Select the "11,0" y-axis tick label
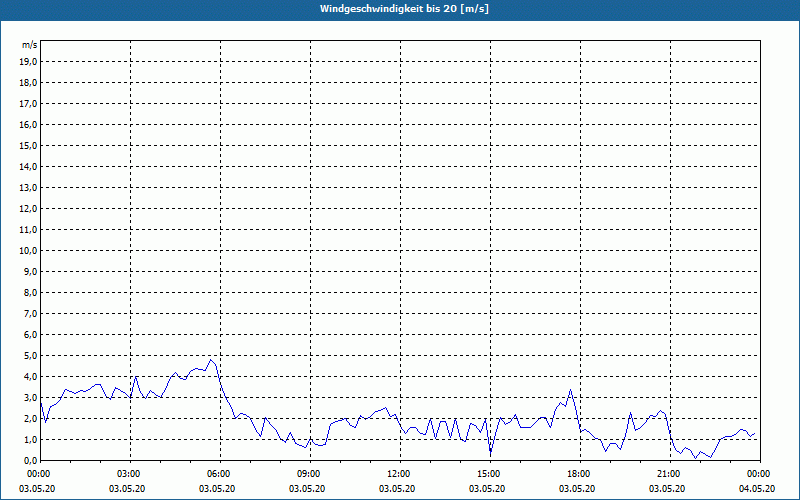 (x=29, y=230)
